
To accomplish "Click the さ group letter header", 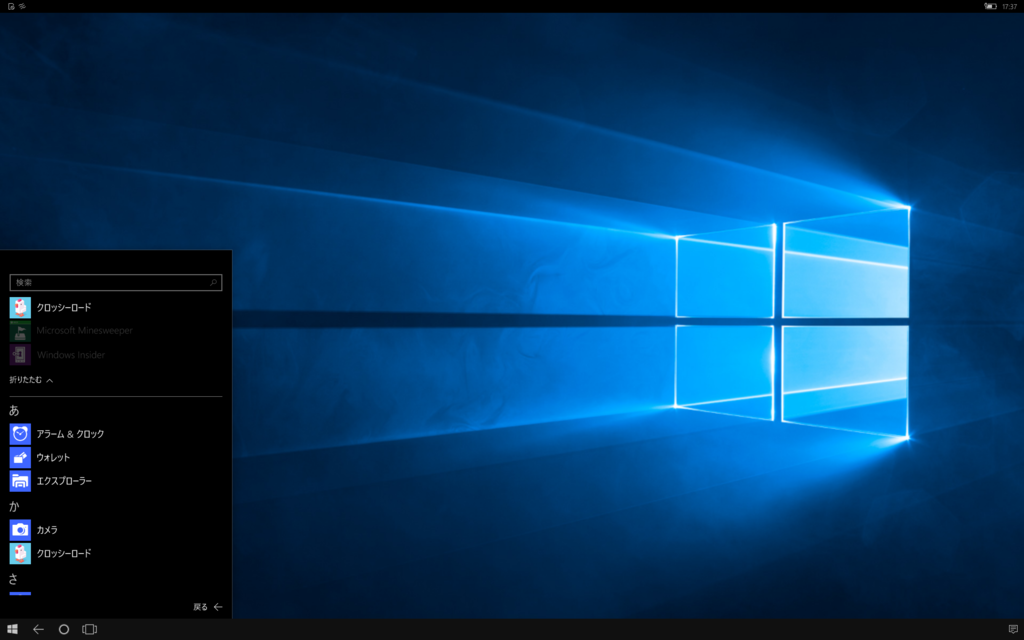I will pyautogui.click(x=14, y=579).
